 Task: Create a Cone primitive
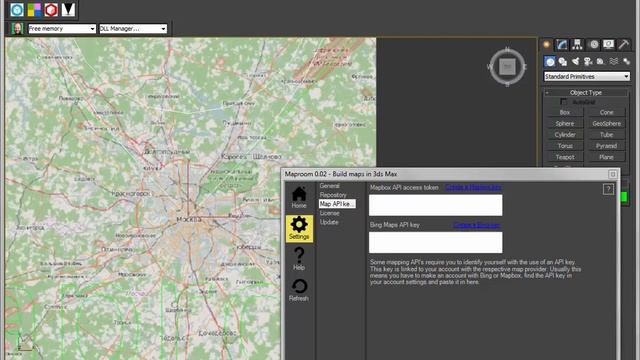607,112
